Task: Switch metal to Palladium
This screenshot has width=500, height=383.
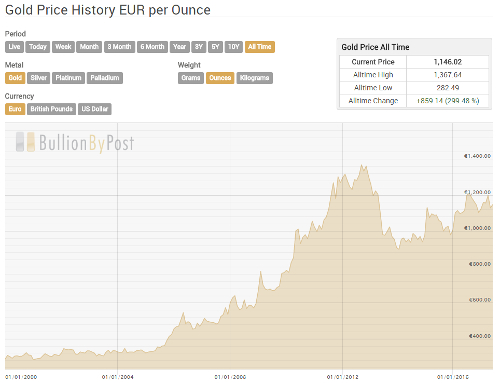Action: pos(105,78)
